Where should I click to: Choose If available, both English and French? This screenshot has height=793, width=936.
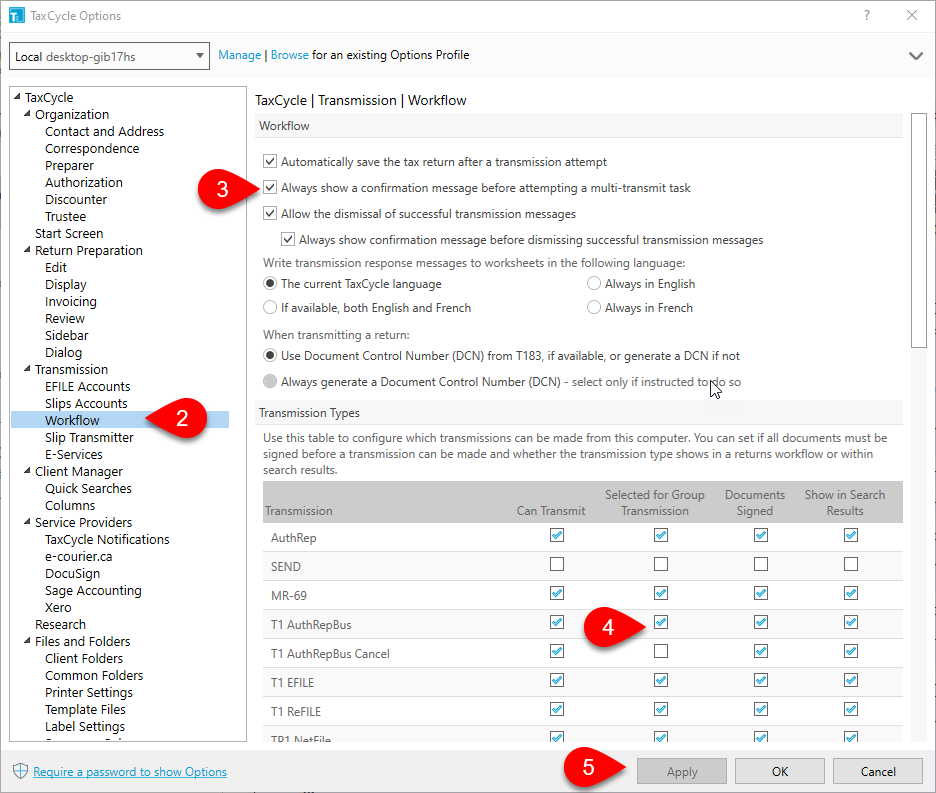coord(270,307)
